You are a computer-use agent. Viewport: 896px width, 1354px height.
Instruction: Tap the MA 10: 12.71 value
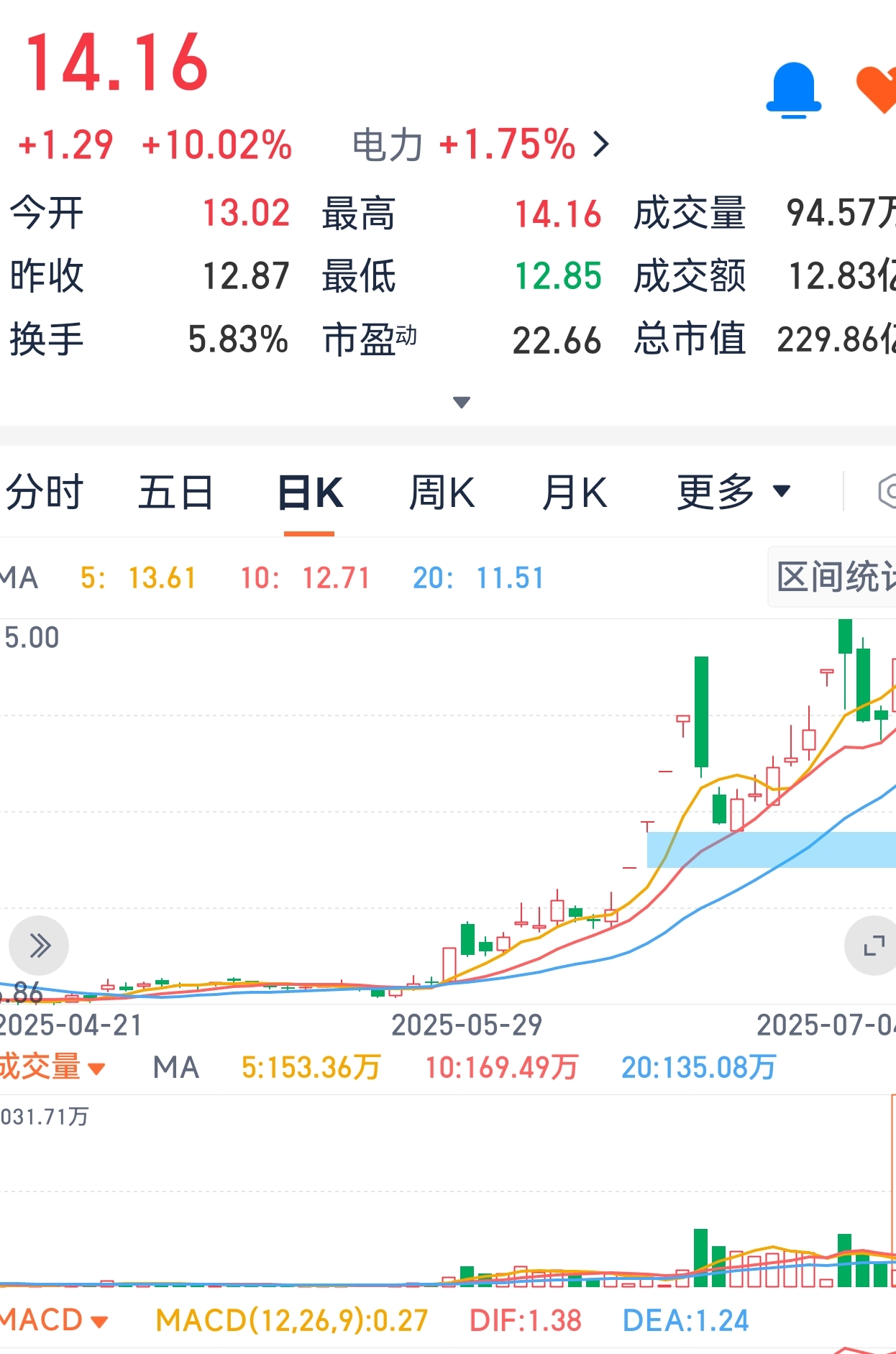pyautogui.click(x=305, y=577)
